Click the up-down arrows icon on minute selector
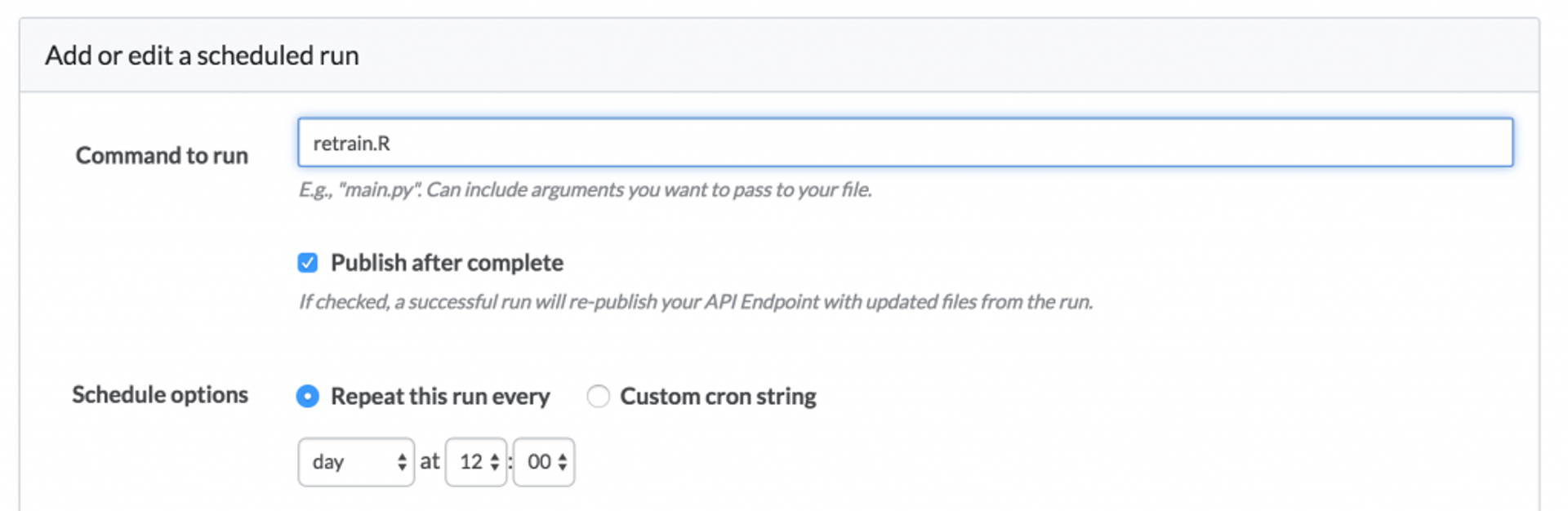Image resolution: width=1568 pixels, height=511 pixels. point(563,462)
